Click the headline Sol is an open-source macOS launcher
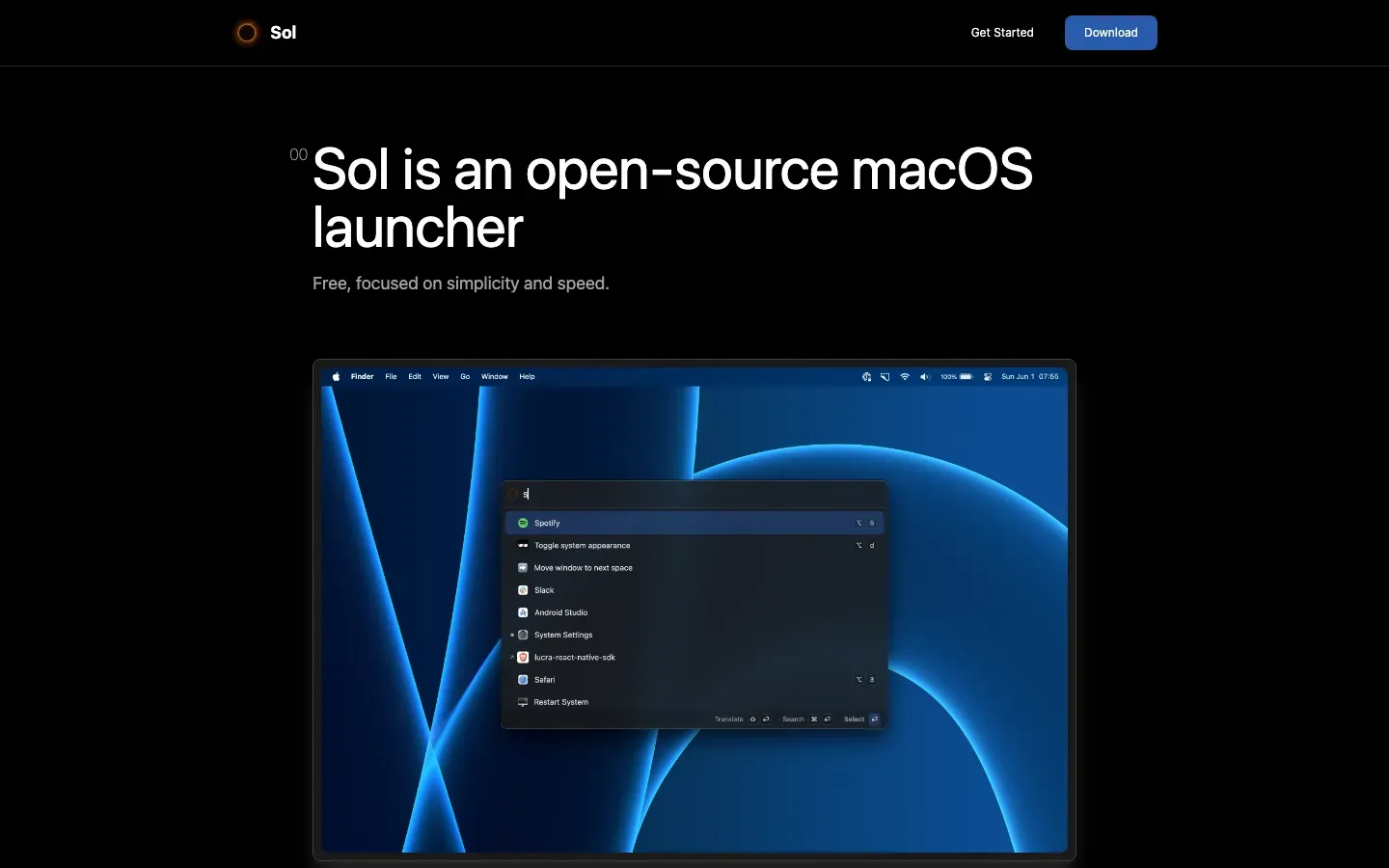 pyautogui.click(x=672, y=199)
